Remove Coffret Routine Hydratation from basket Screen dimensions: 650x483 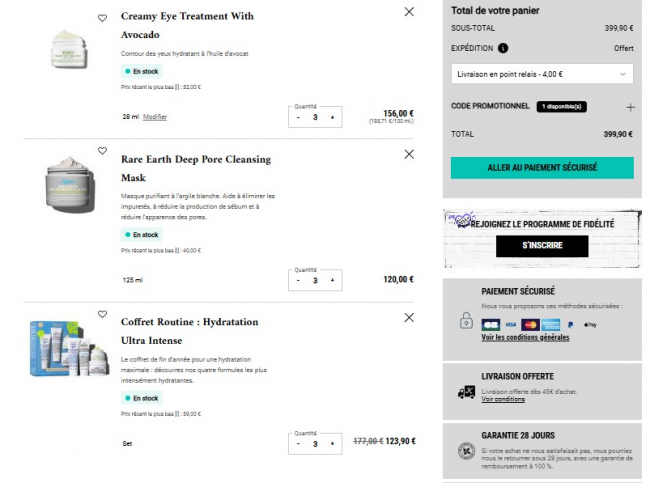click(x=409, y=317)
